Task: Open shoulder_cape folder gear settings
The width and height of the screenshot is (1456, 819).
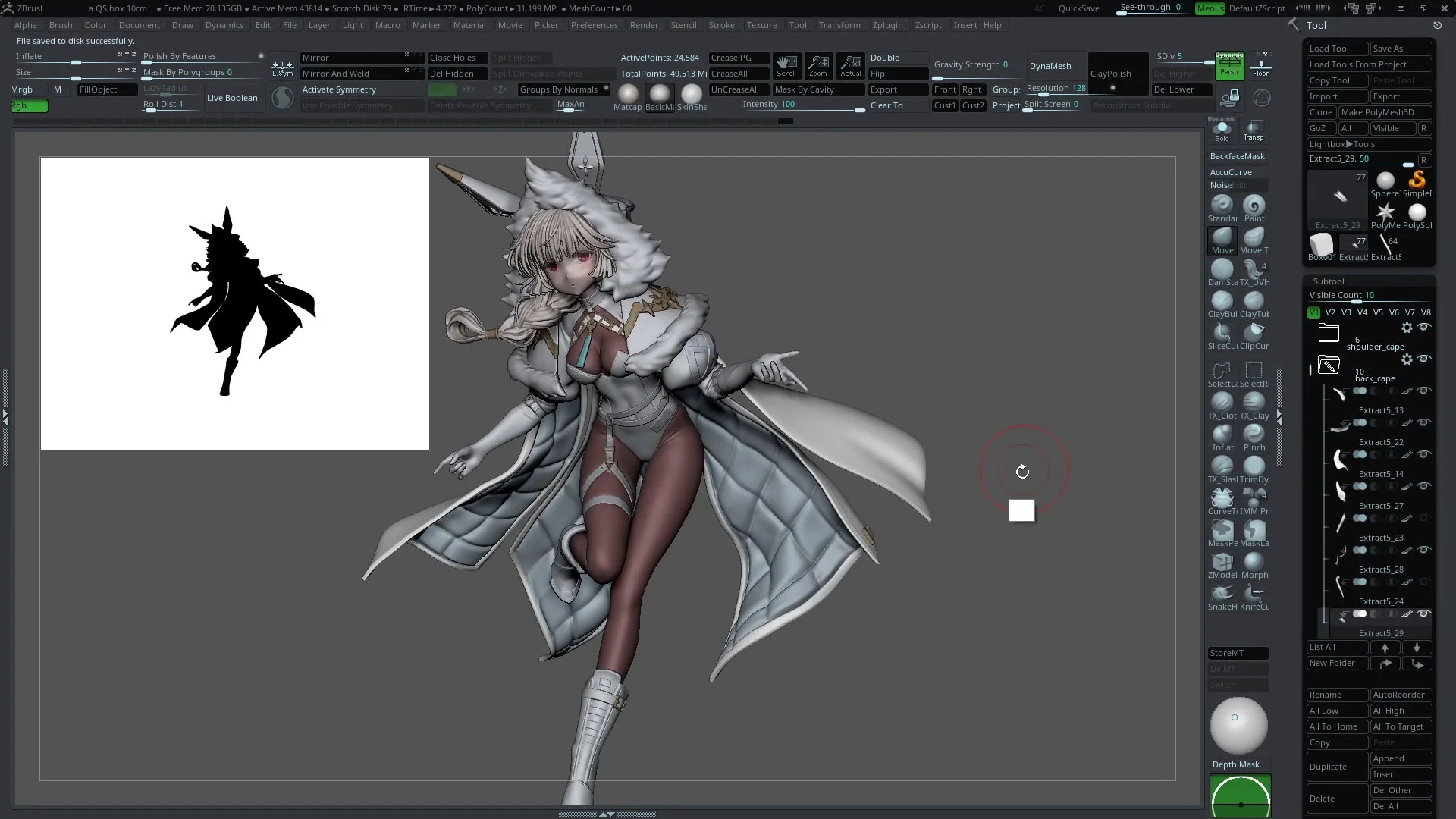Action: point(1407,328)
